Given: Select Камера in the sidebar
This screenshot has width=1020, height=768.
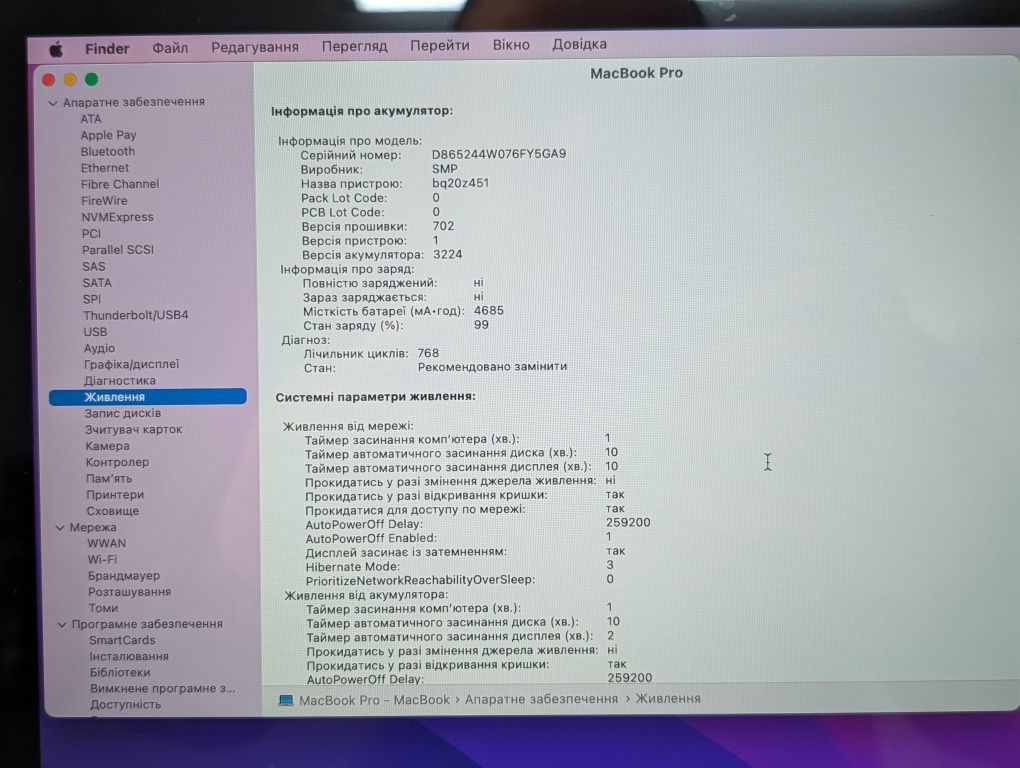Looking at the screenshot, I should 107,446.
